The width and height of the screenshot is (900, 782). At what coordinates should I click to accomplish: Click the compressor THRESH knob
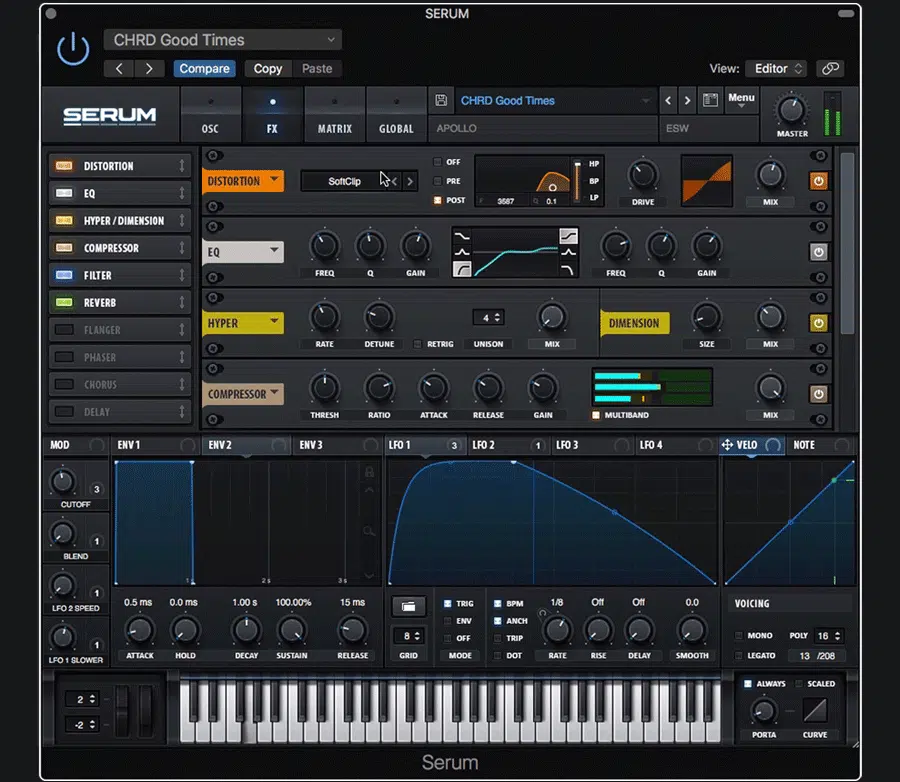tap(324, 388)
